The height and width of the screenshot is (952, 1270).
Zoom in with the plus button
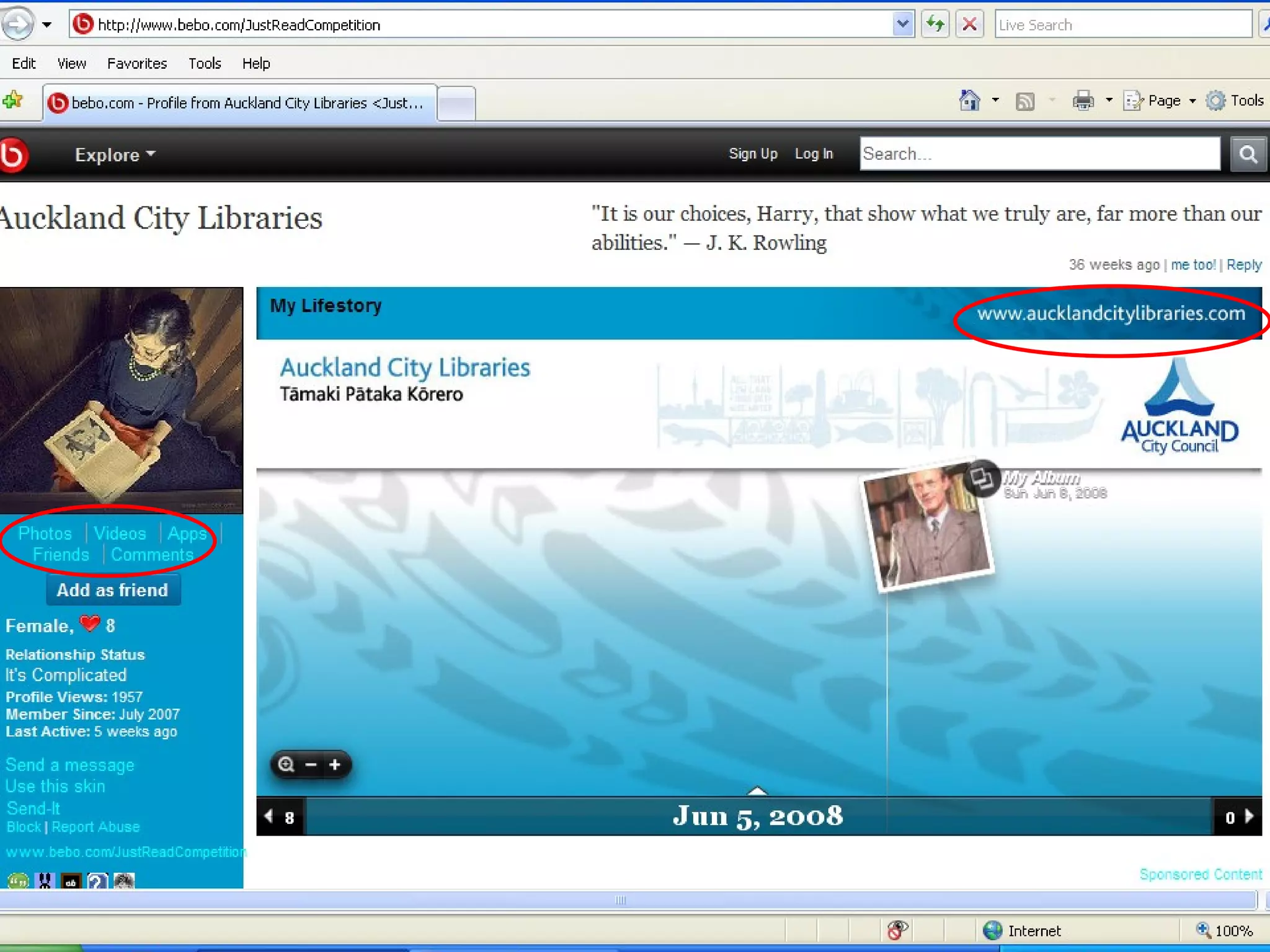[335, 765]
